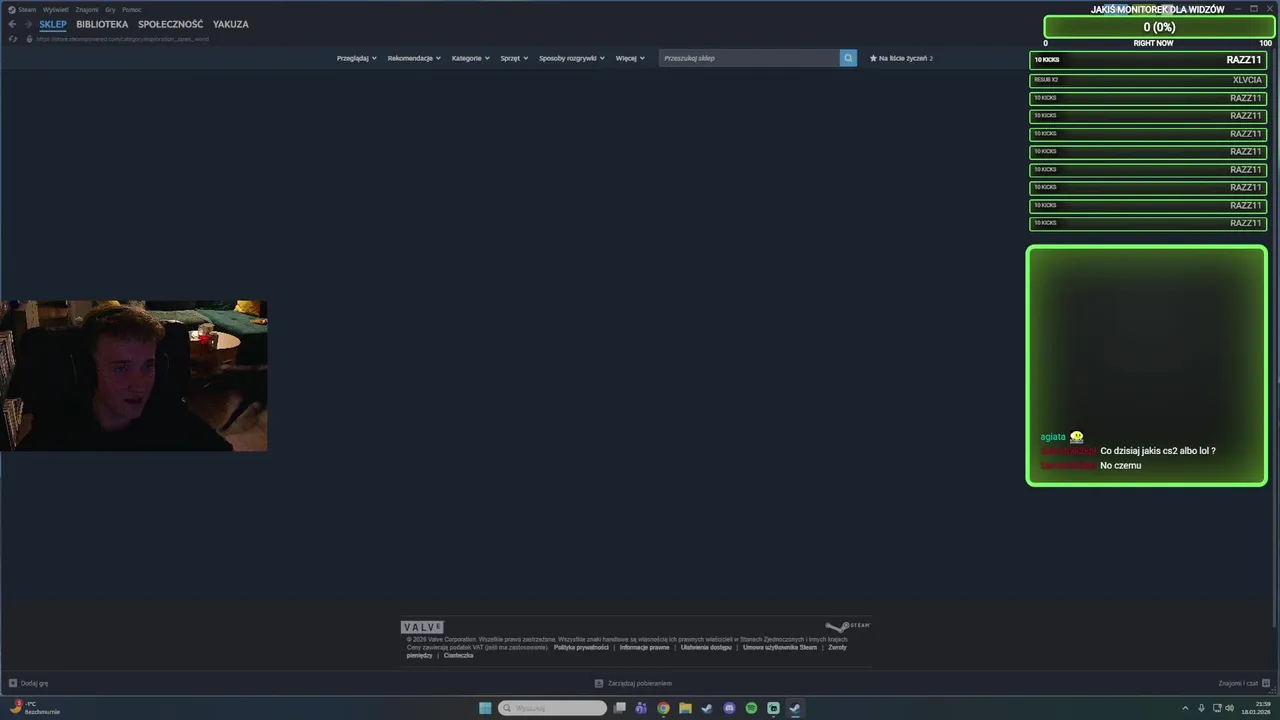Open Ułatwienia dostępu link
The image size is (1280, 720).
coord(706,647)
